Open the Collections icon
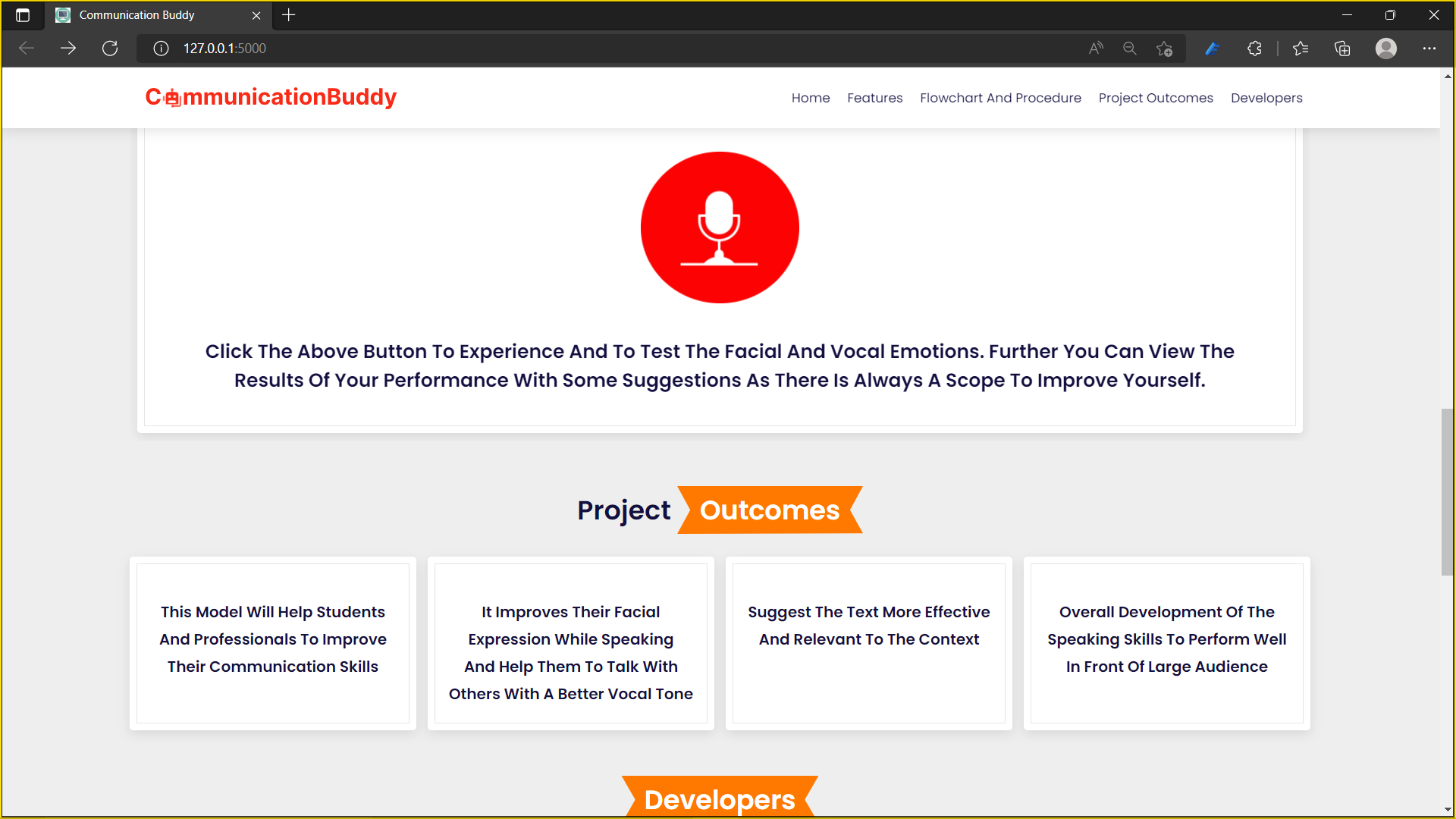Image resolution: width=1456 pixels, height=819 pixels. 1342,49
